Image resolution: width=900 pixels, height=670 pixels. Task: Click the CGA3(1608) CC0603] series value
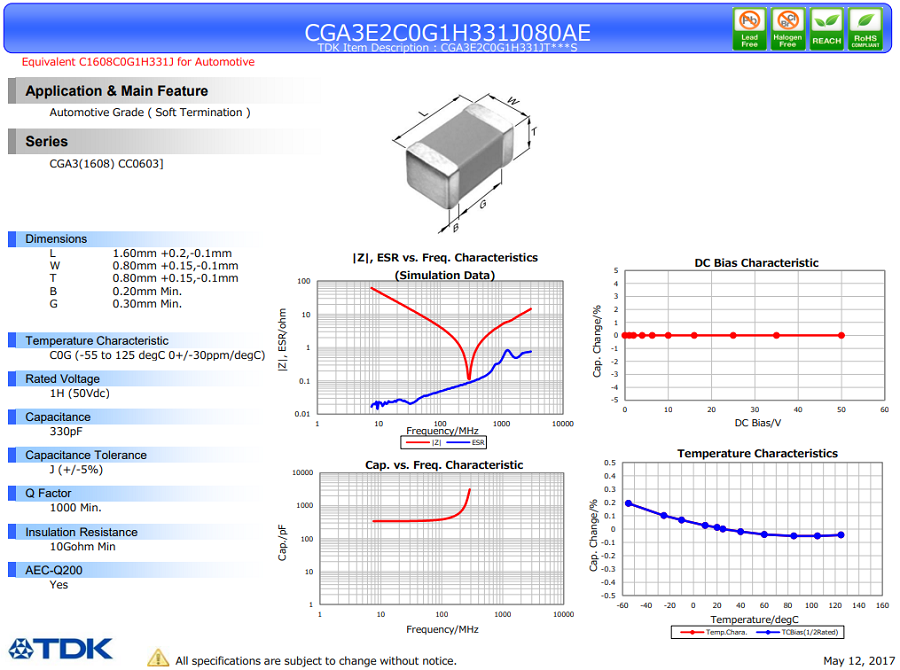[x=106, y=164]
